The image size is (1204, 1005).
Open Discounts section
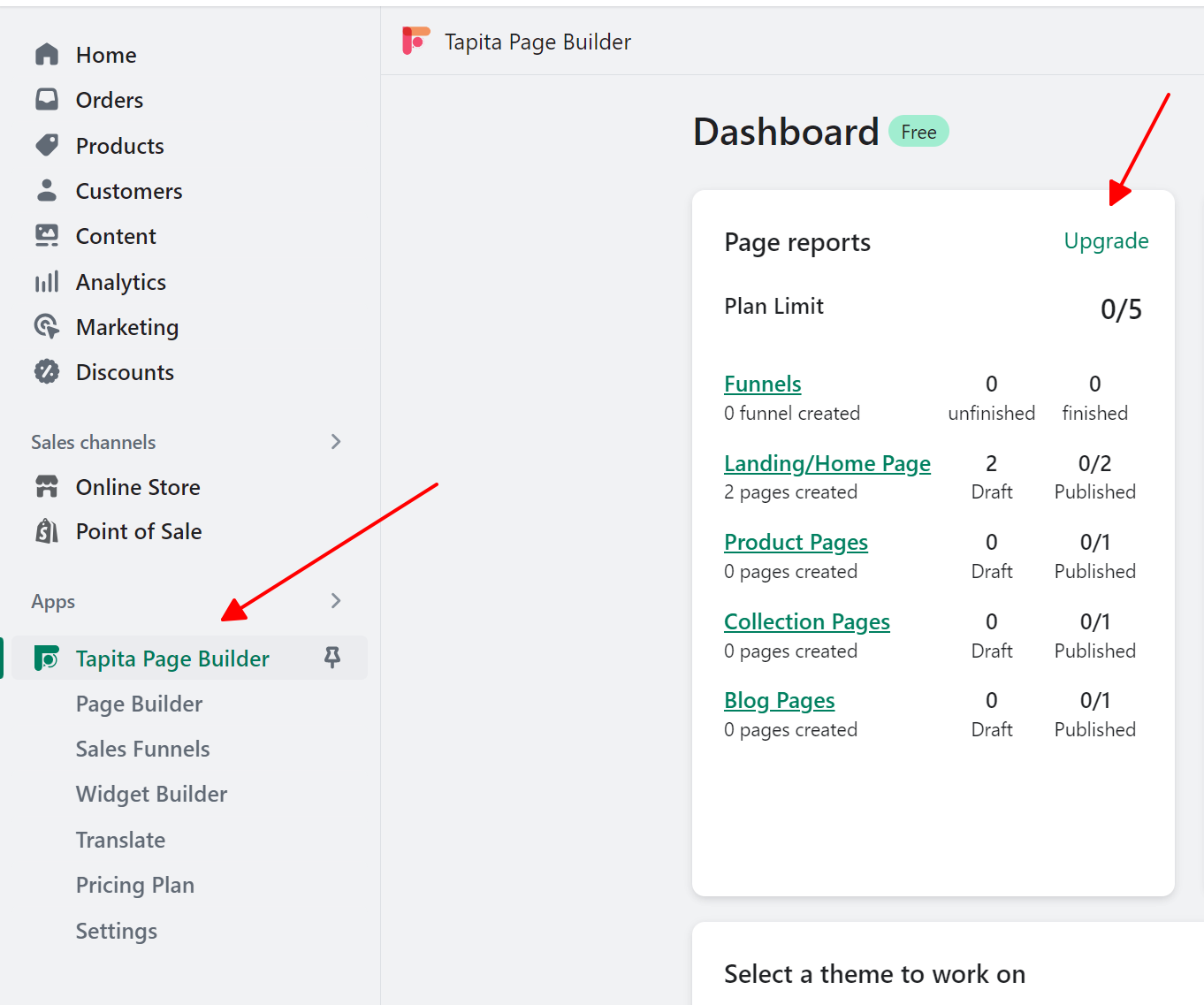[x=125, y=372]
